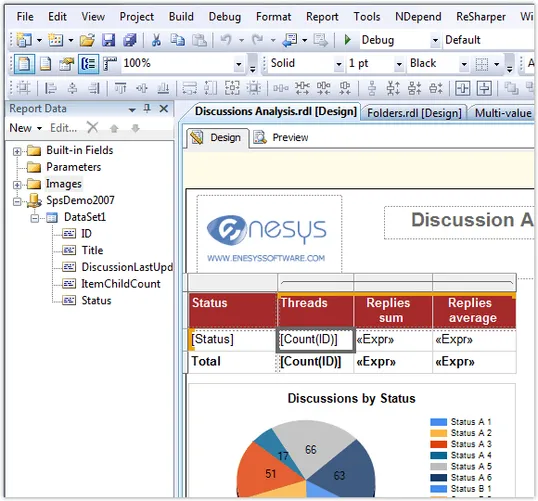
Task: Click the Align to Grid icon
Action: (x=23, y=89)
